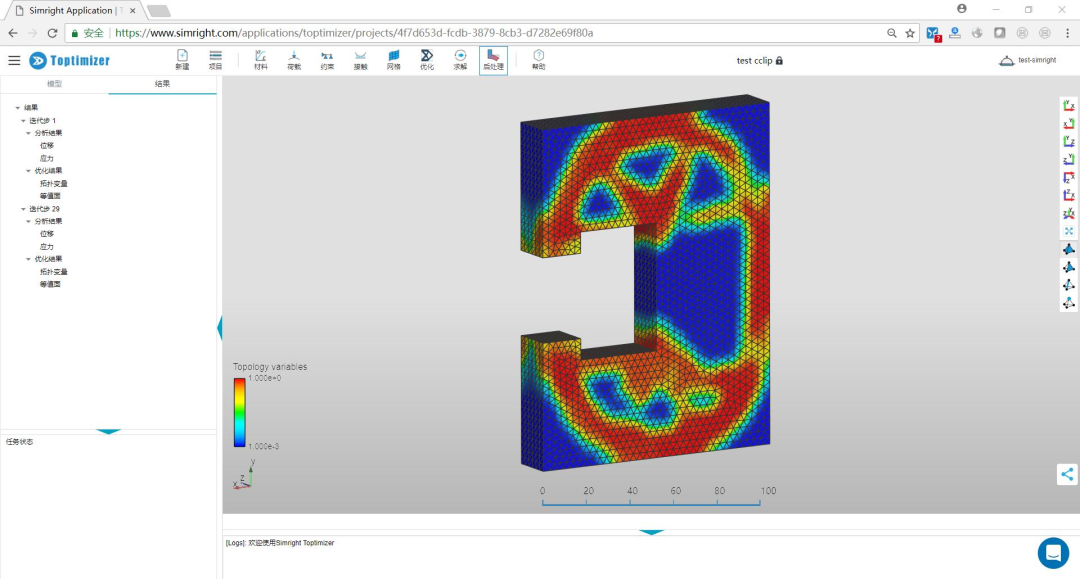Switch to the 模型 (Model) tab
Screen dimensions: 1080x579
tap(54, 84)
